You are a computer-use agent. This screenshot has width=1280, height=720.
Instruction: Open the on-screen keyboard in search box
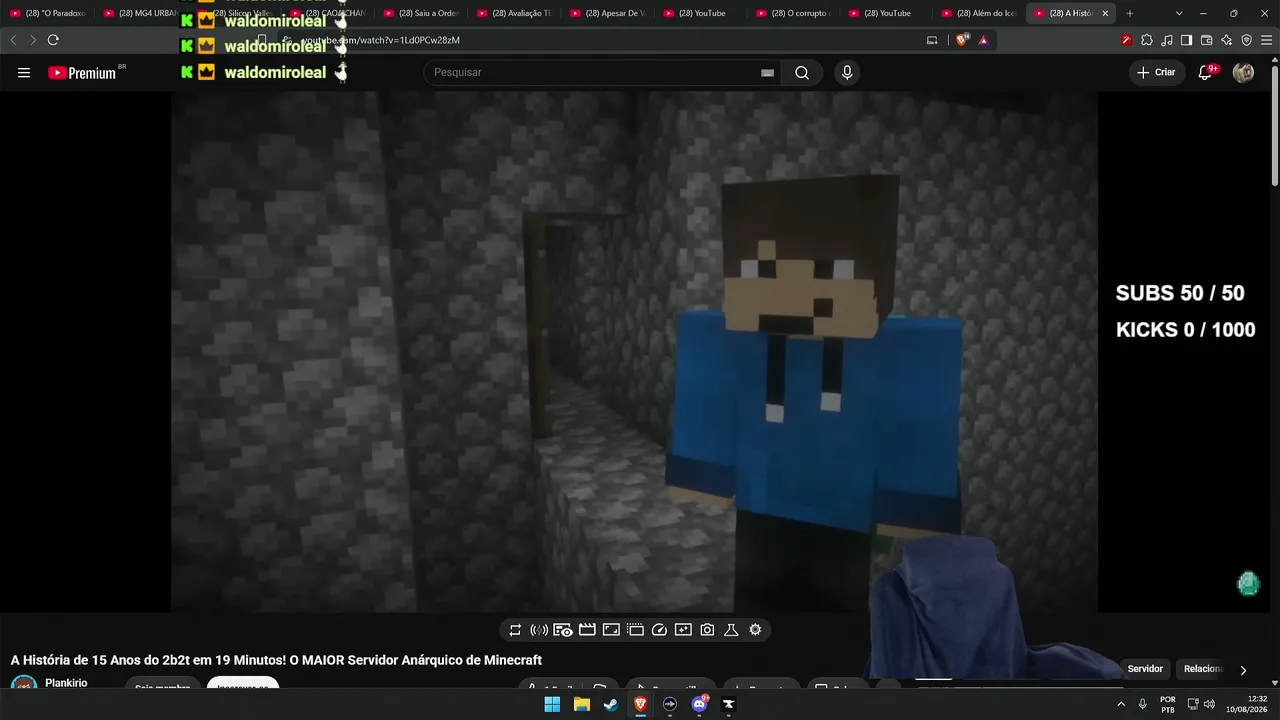[x=767, y=73]
